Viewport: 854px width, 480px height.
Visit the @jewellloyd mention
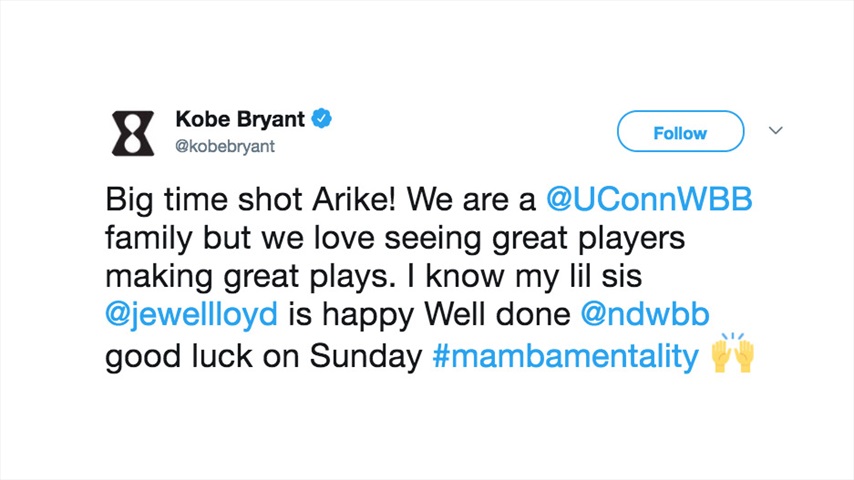pyautogui.click(x=191, y=316)
